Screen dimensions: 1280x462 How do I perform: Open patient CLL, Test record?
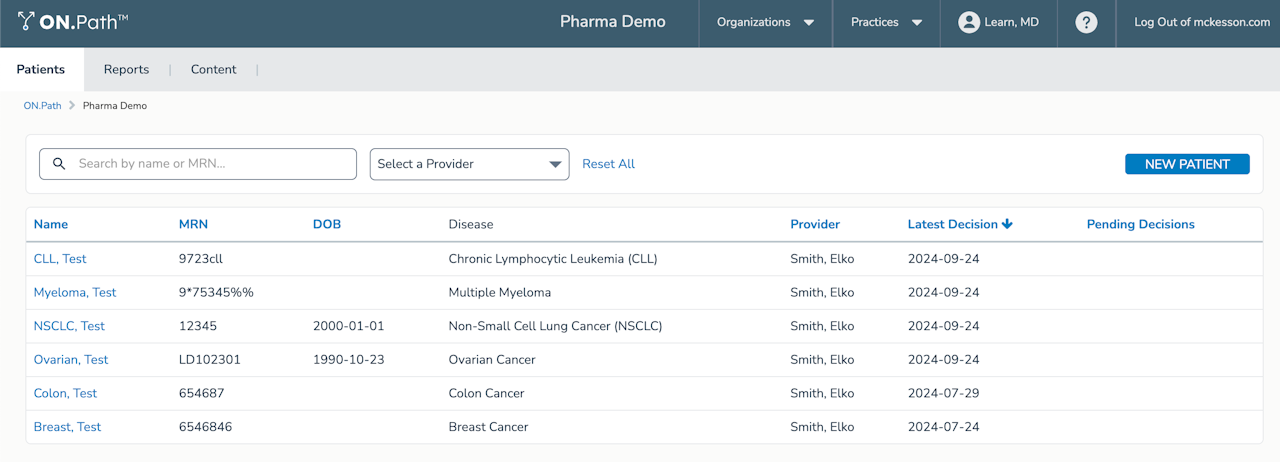coord(60,258)
